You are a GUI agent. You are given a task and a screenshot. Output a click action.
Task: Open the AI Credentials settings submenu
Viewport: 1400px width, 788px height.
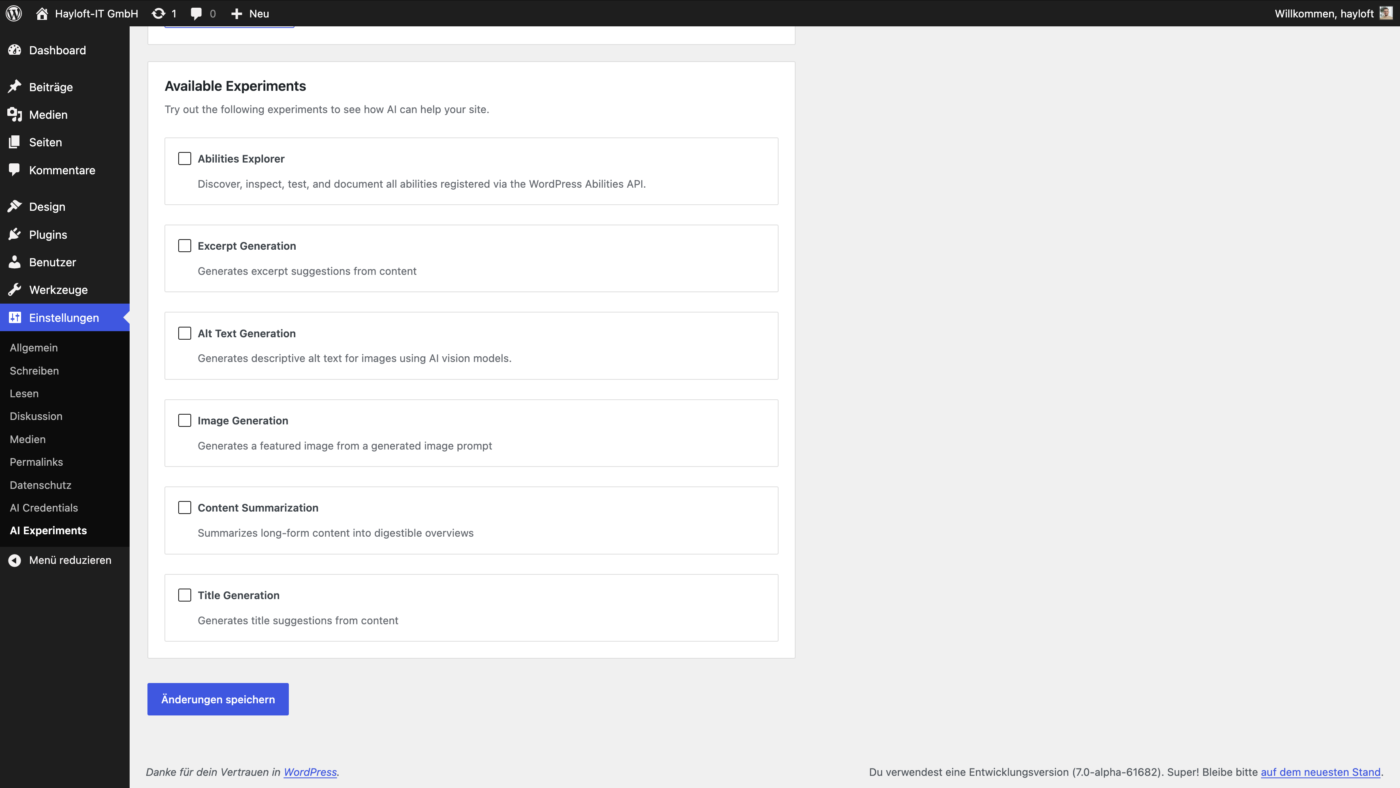pyautogui.click(x=44, y=508)
